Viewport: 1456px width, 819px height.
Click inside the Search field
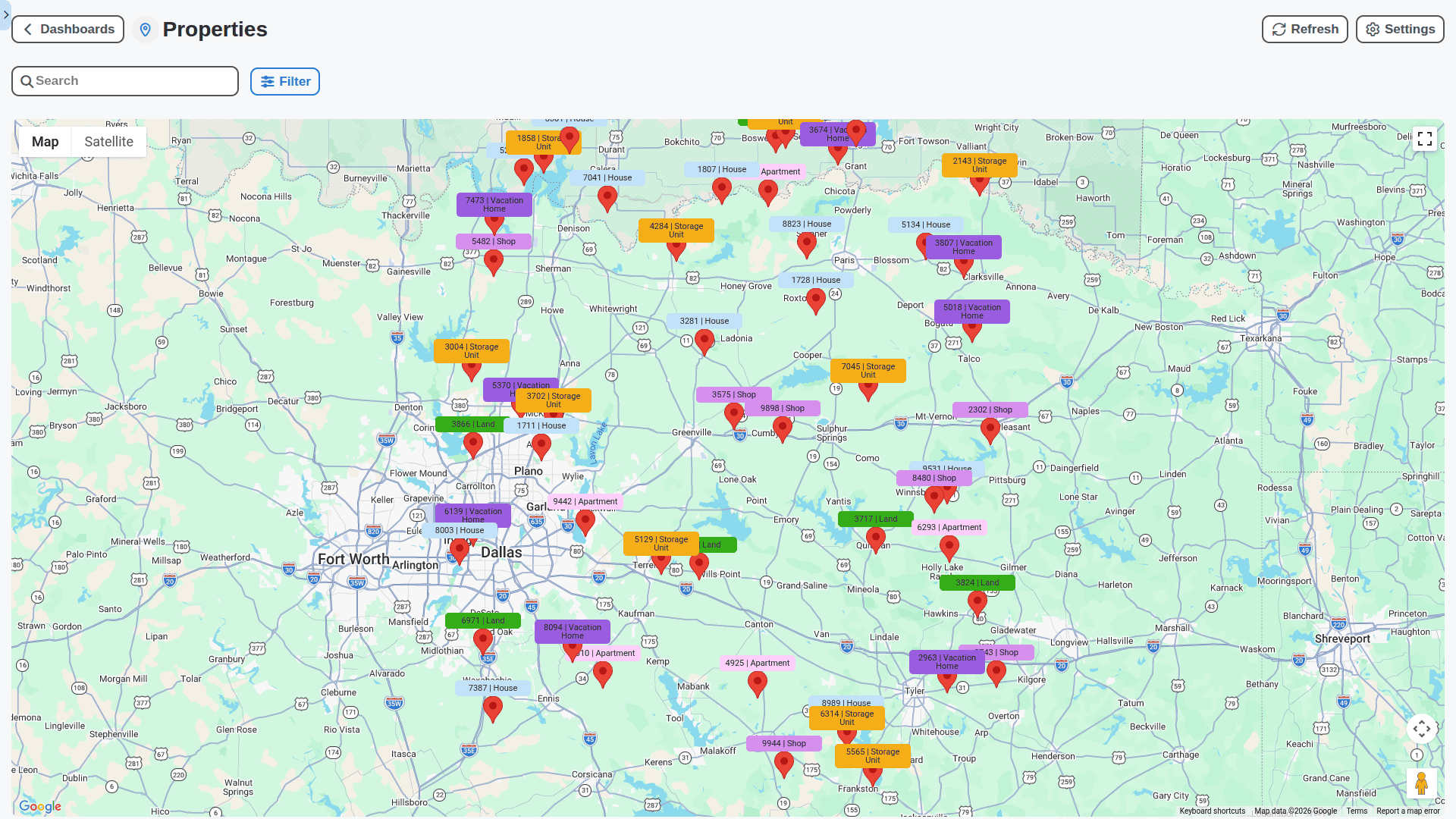[125, 80]
